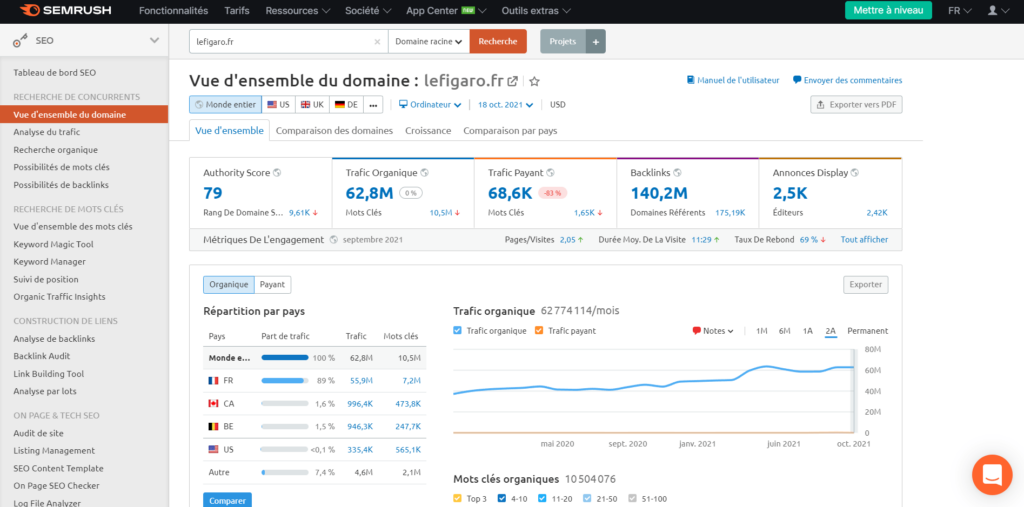Open the Comparaison des domaines tab
1024x507 pixels.
334,131
